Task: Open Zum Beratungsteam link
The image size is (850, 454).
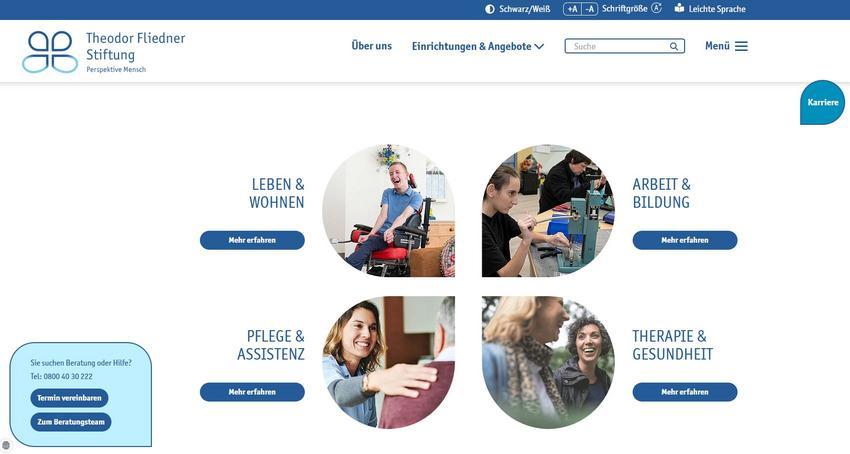Action: point(71,422)
